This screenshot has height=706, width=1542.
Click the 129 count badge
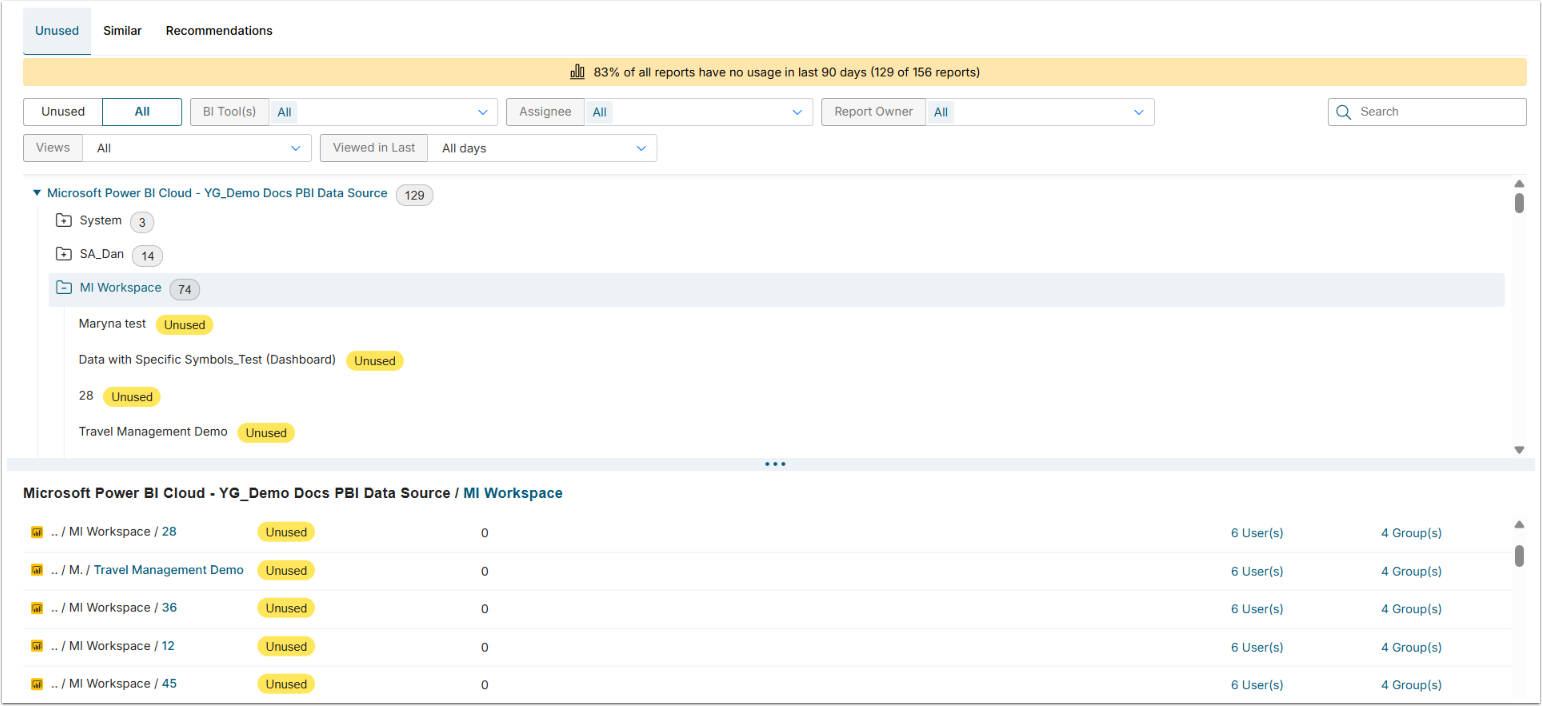(x=415, y=195)
